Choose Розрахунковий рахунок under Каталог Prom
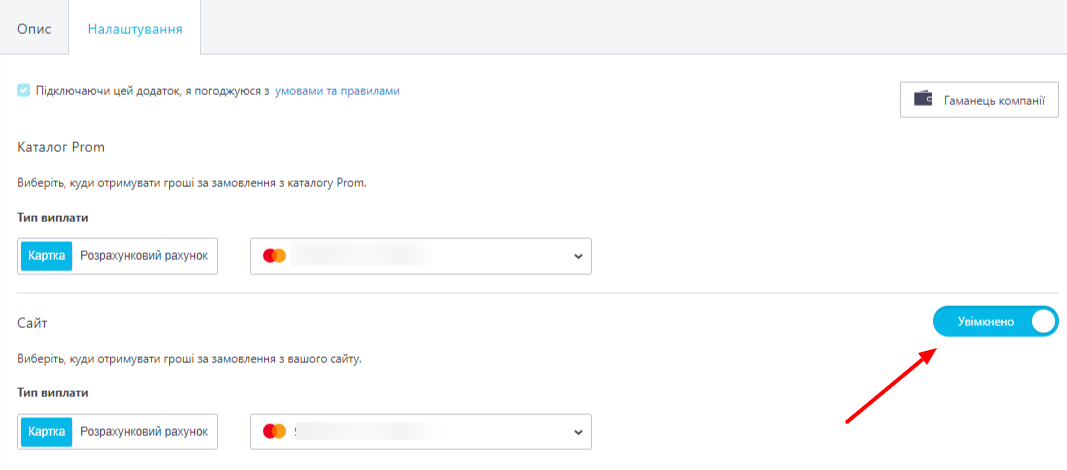Screen dimensions: 1067x470 144,256
